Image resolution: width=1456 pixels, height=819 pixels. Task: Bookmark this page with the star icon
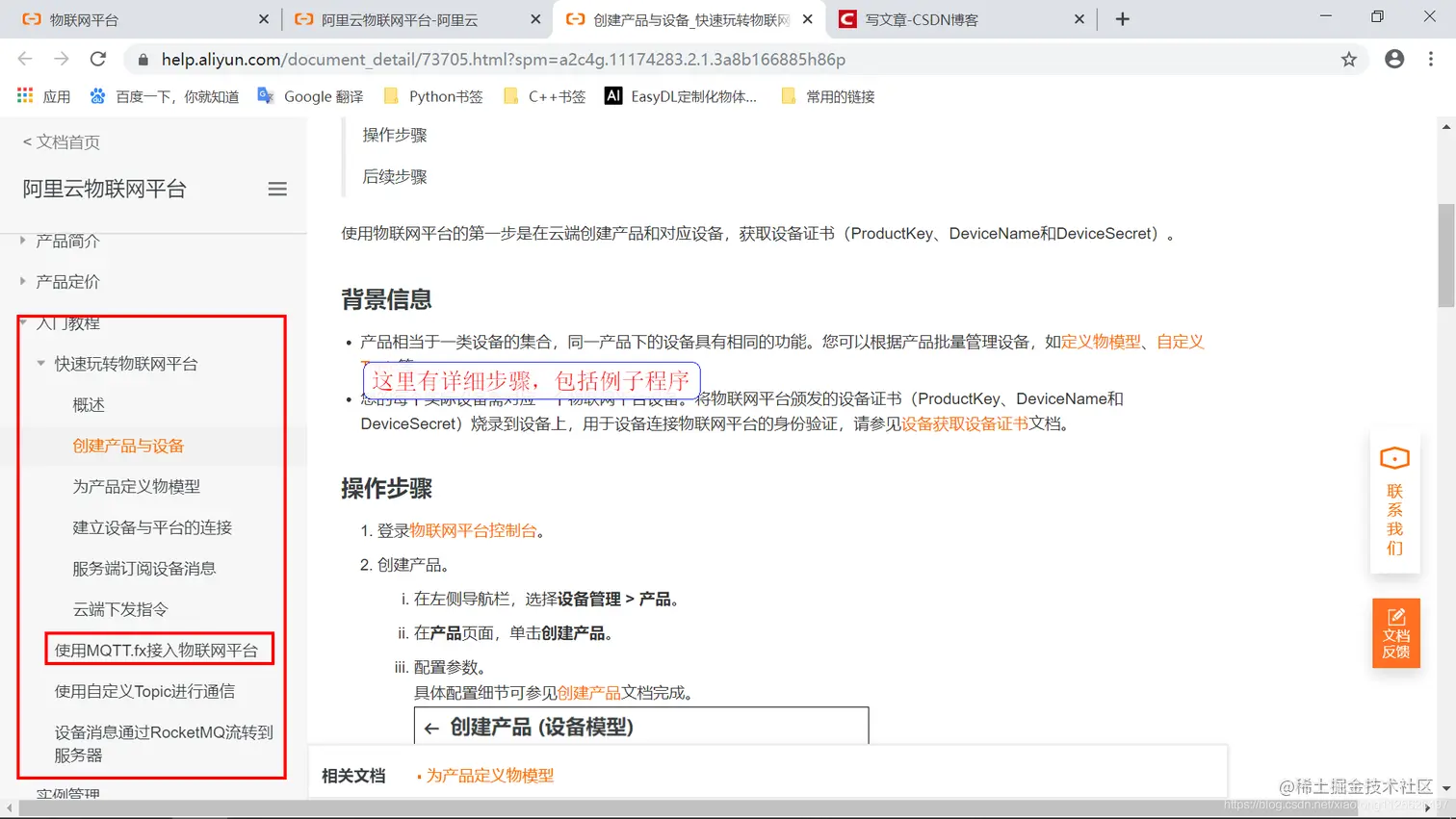[1348, 59]
